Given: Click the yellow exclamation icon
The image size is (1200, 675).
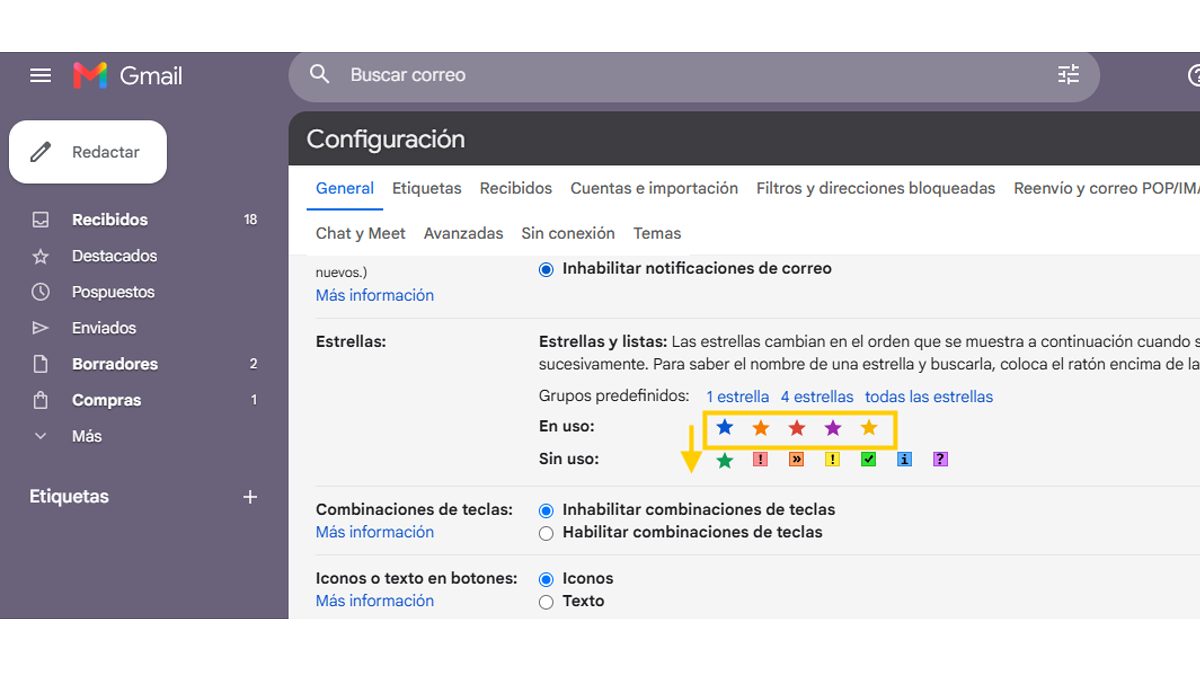Looking at the screenshot, I should 832,460.
